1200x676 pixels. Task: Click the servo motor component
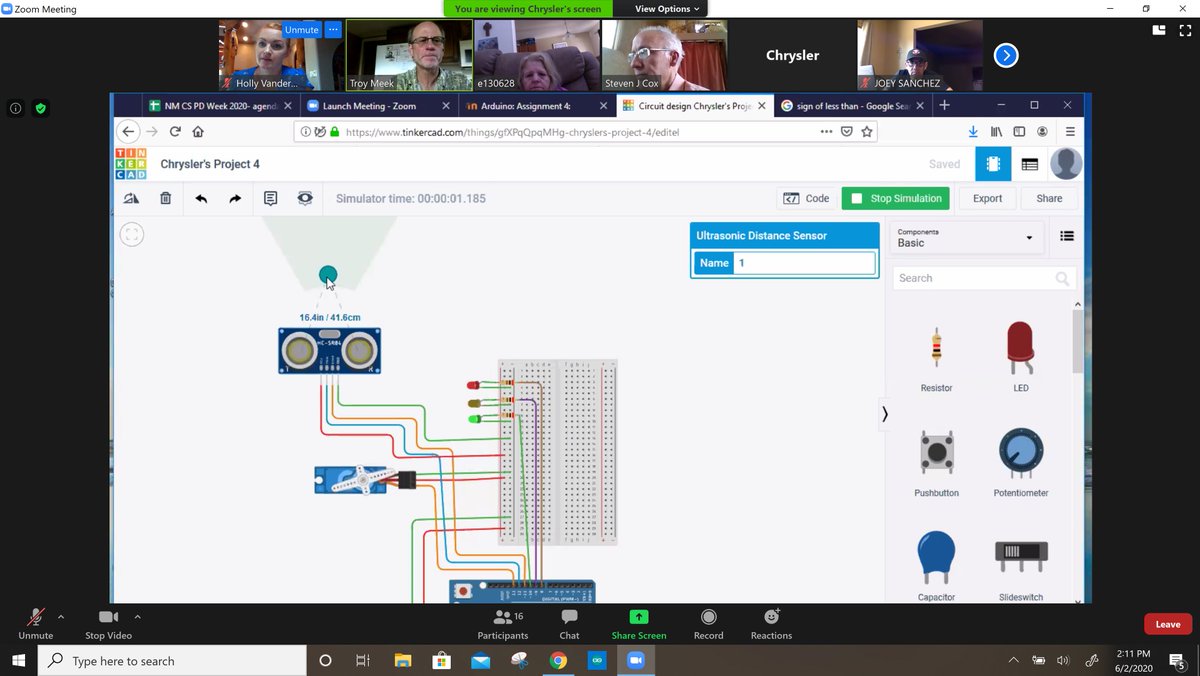coord(365,480)
